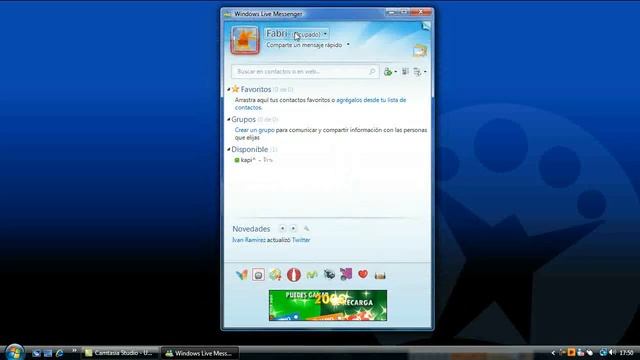Click the 'Crear un grupo' link
Image resolution: width=640 pixels, height=360 pixels.
point(254,130)
